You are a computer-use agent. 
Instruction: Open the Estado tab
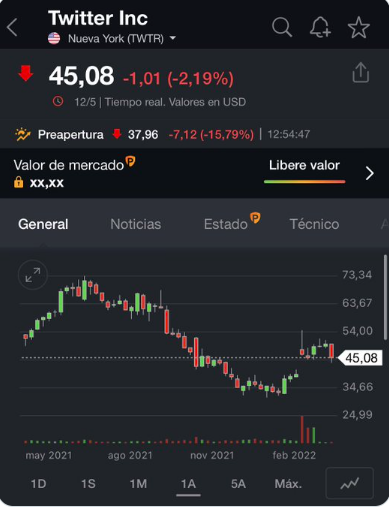226,224
